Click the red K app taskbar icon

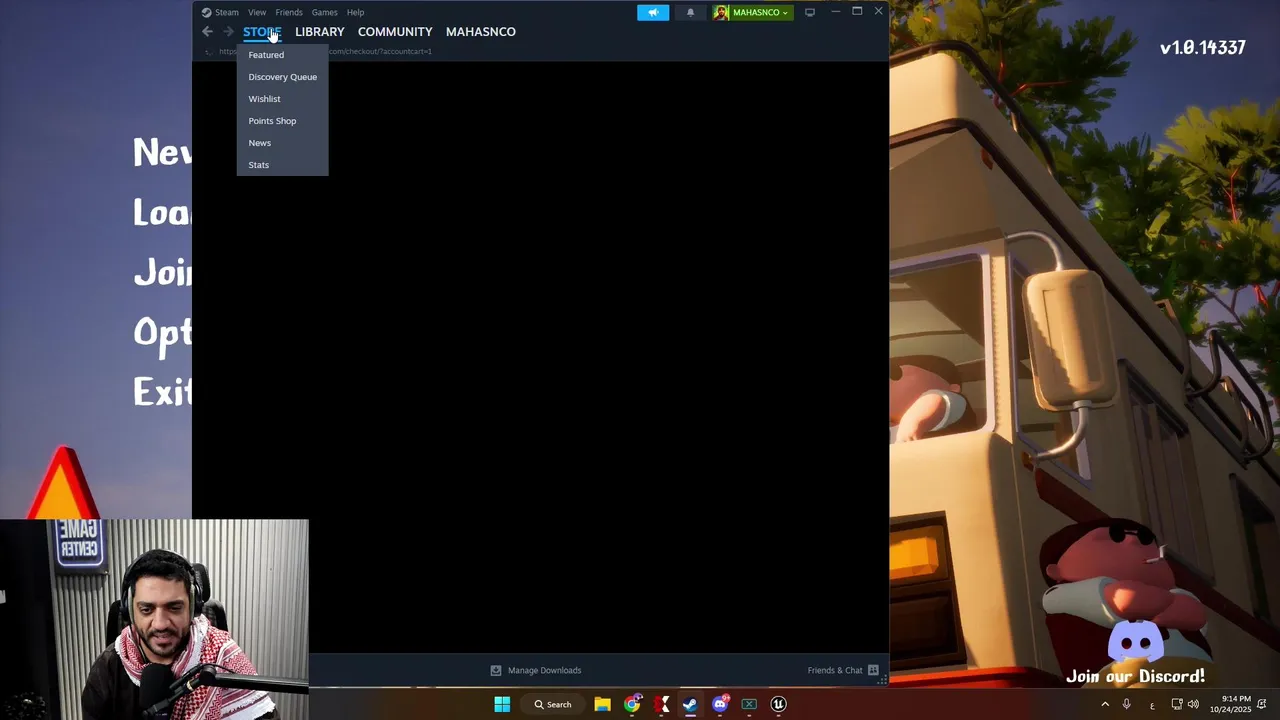click(x=661, y=704)
